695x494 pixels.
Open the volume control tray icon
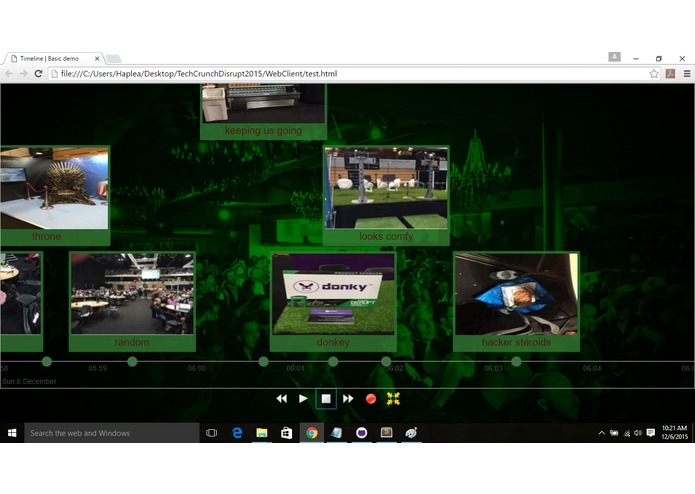638,433
